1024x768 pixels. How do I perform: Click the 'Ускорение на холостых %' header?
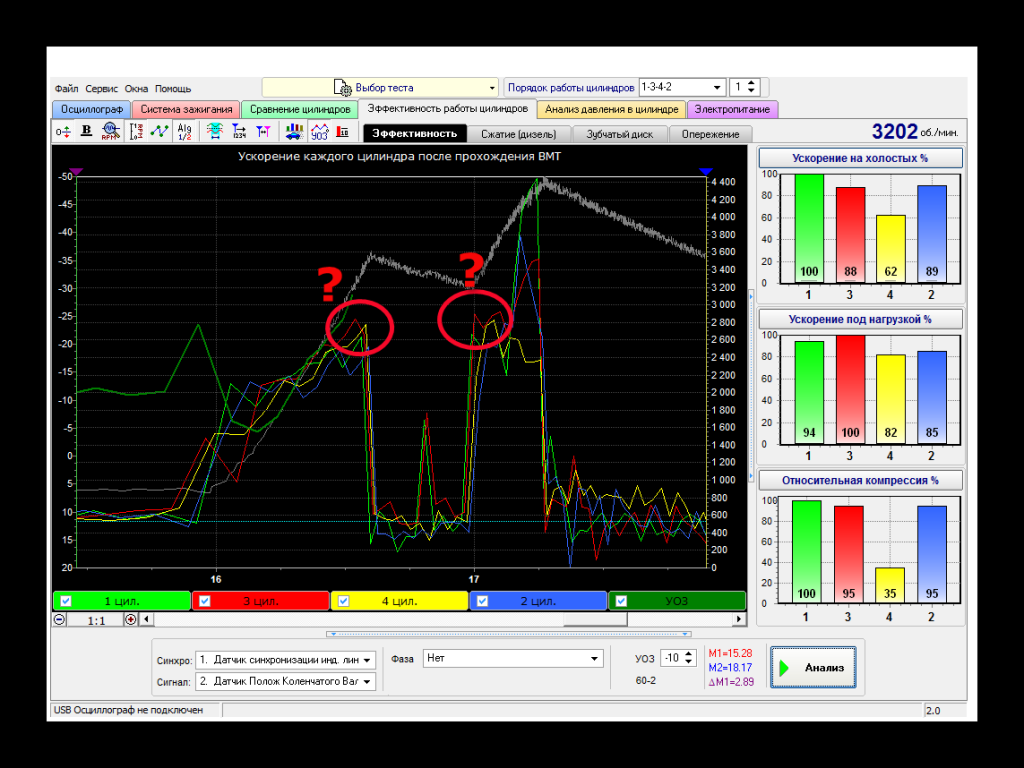tap(860, 158)
